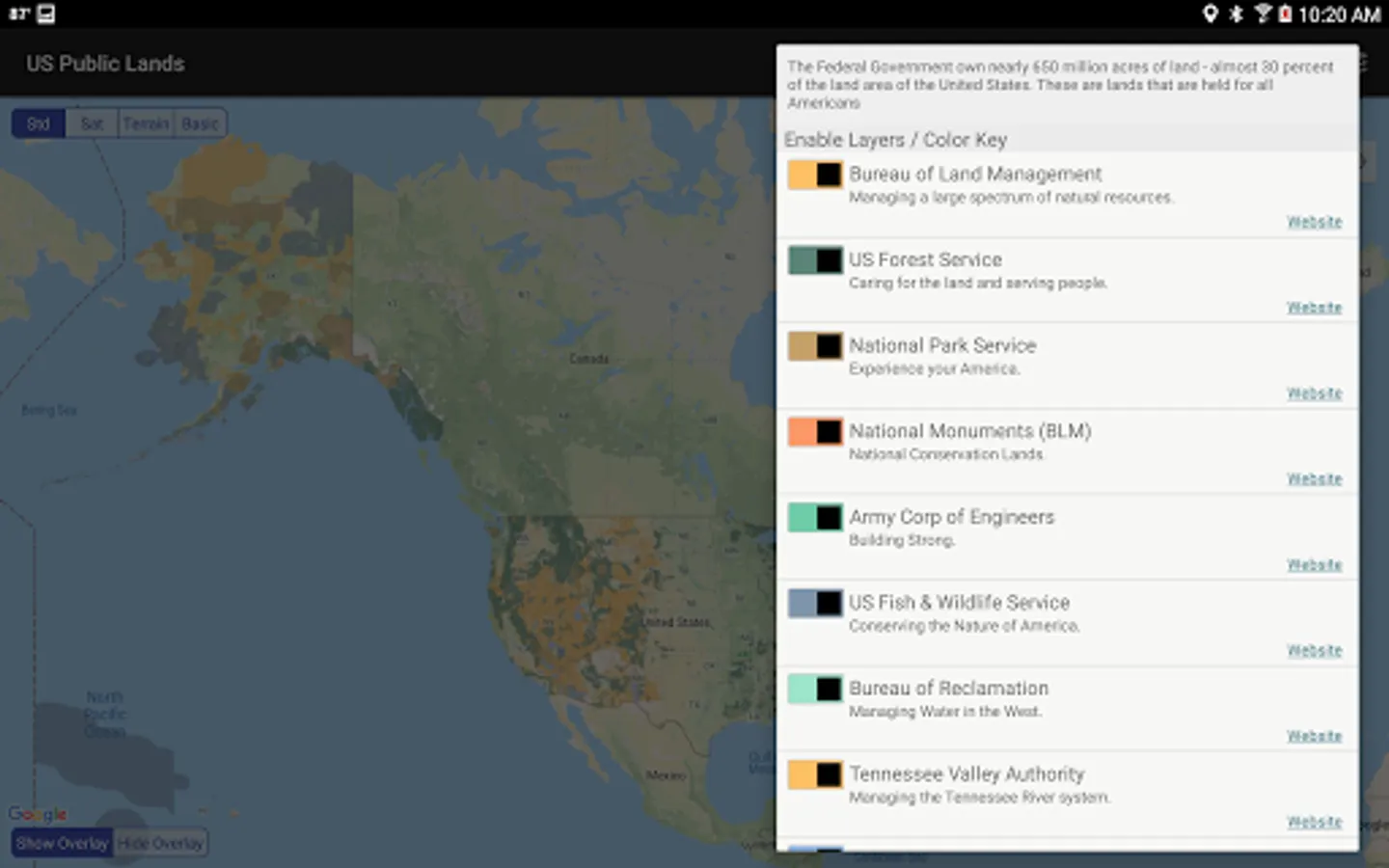Open the menu icon behind the panel
The width and height of the screenshot is (1389, 868).
click(x=1363, y=64)
